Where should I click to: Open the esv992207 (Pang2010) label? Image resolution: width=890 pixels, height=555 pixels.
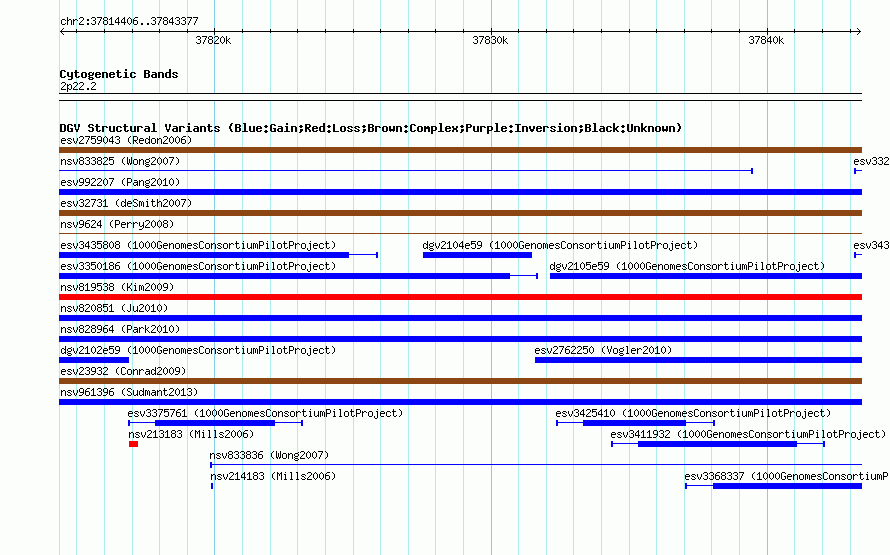click(x=120, y=182)
